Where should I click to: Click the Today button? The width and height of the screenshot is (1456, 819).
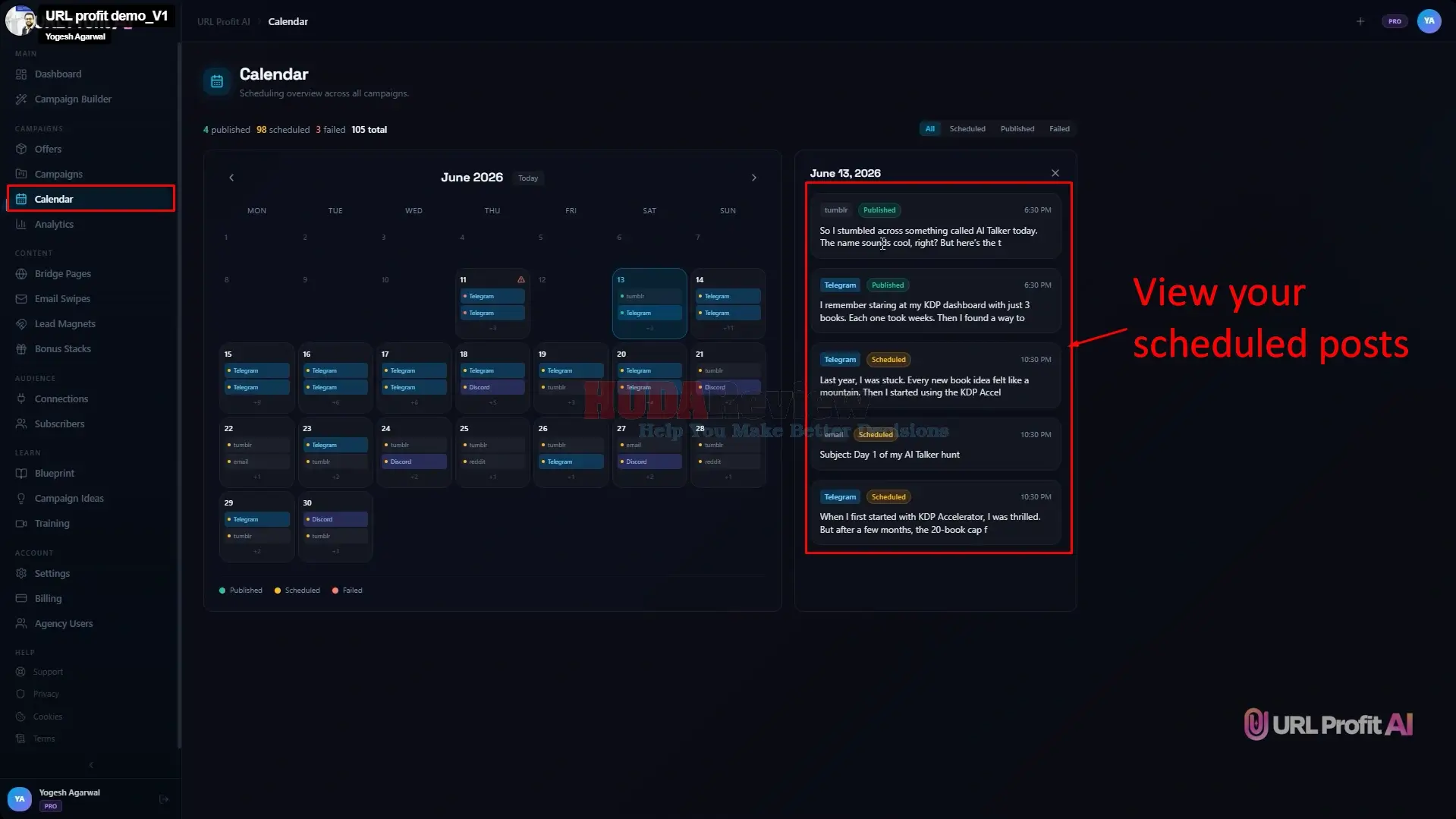point(528,178)
